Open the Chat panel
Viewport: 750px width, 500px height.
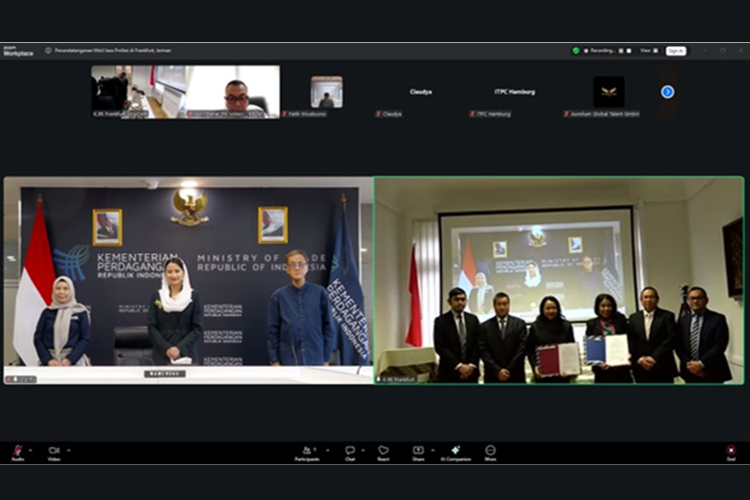tap(350, 452)
